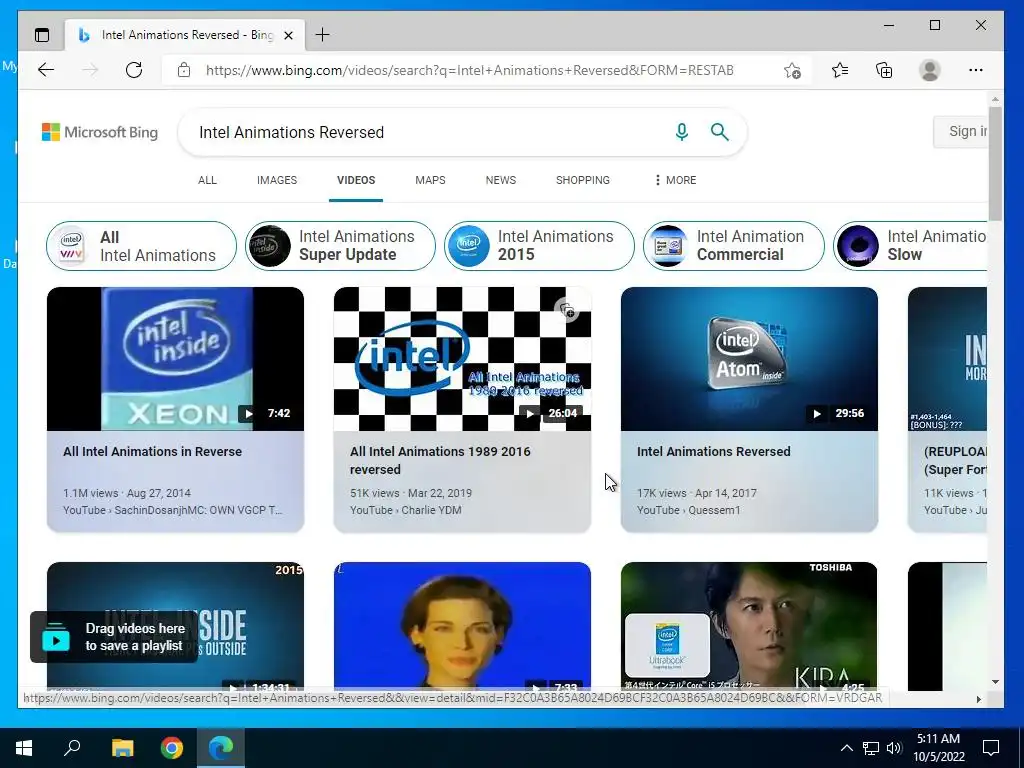Submit search with magnifier icon
The height and width of the screenshot is (768, 1024).
click(720, 132)
